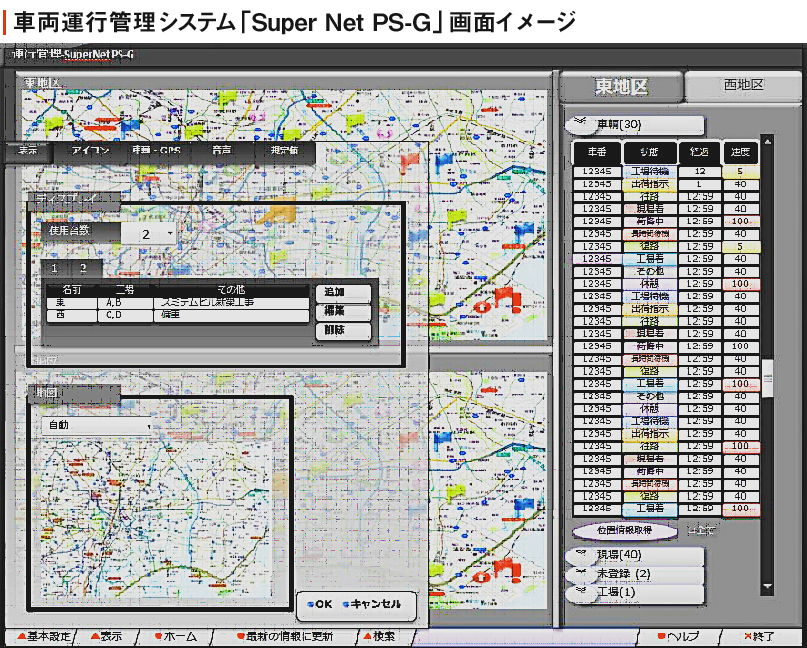Screen dimensions: 807x648
Task: Switch to the 音声 settings tab
Action: click(x=222, y=151)
